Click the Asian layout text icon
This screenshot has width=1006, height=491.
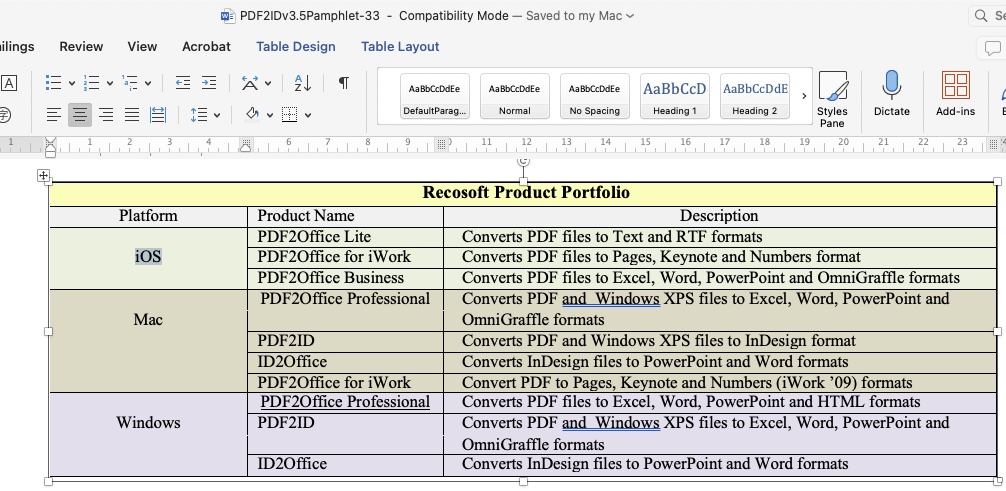click(250, 83)
